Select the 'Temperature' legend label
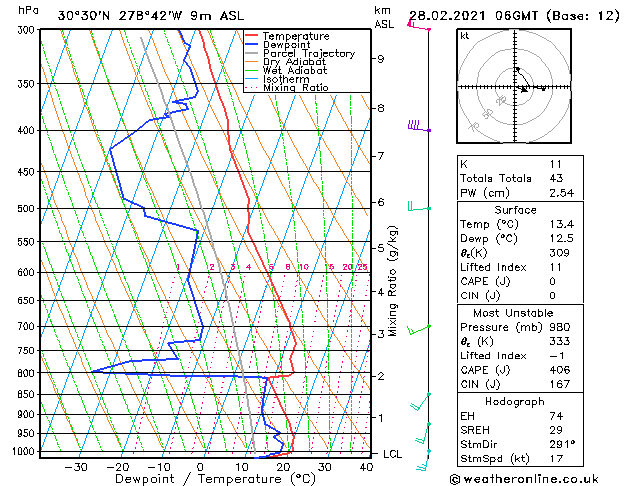The height and width of the screenshot is (486, 629). pyautogui.click(x=296, y=36)
